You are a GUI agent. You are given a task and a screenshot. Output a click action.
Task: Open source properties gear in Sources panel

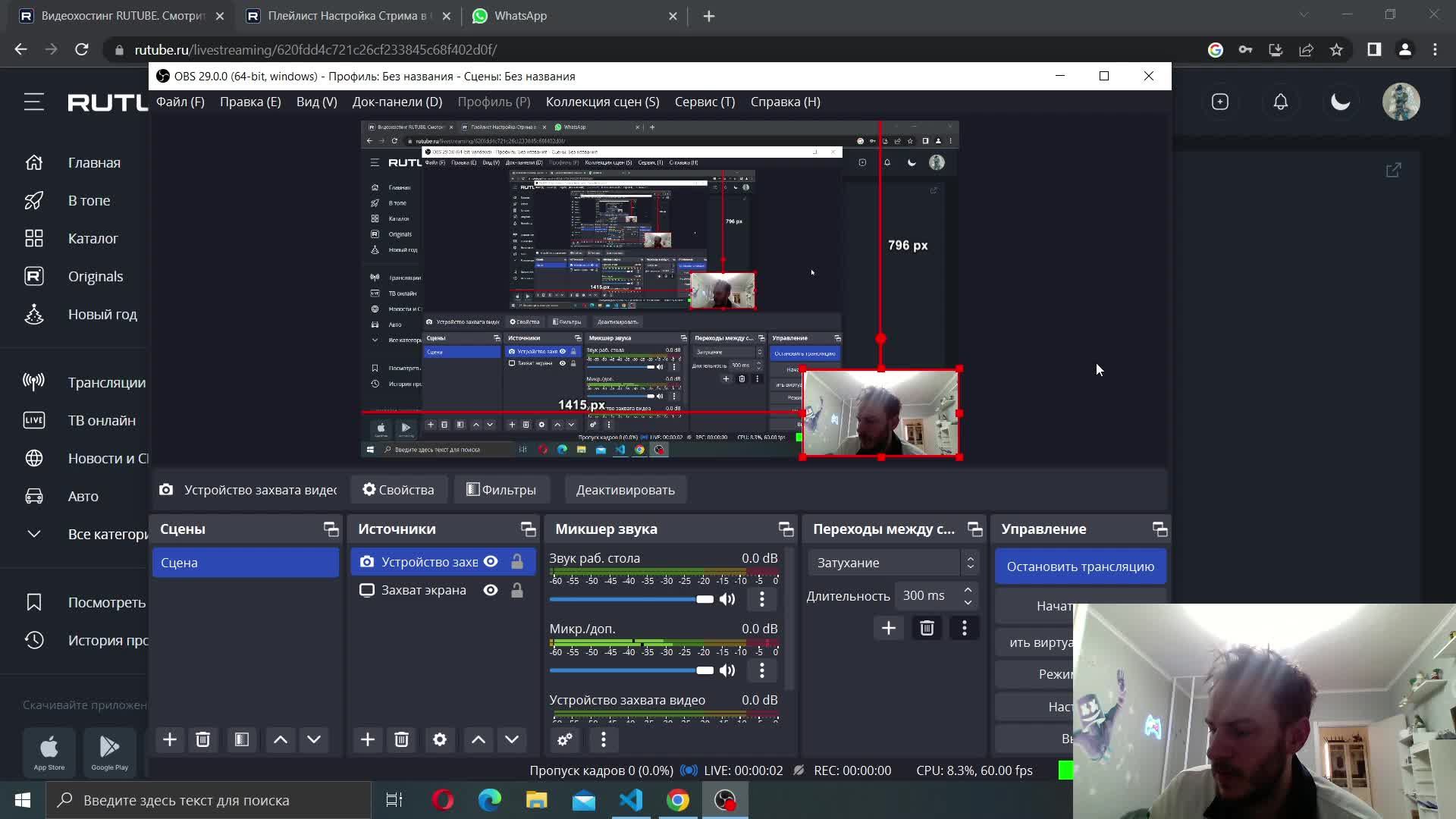click(440, 739)
